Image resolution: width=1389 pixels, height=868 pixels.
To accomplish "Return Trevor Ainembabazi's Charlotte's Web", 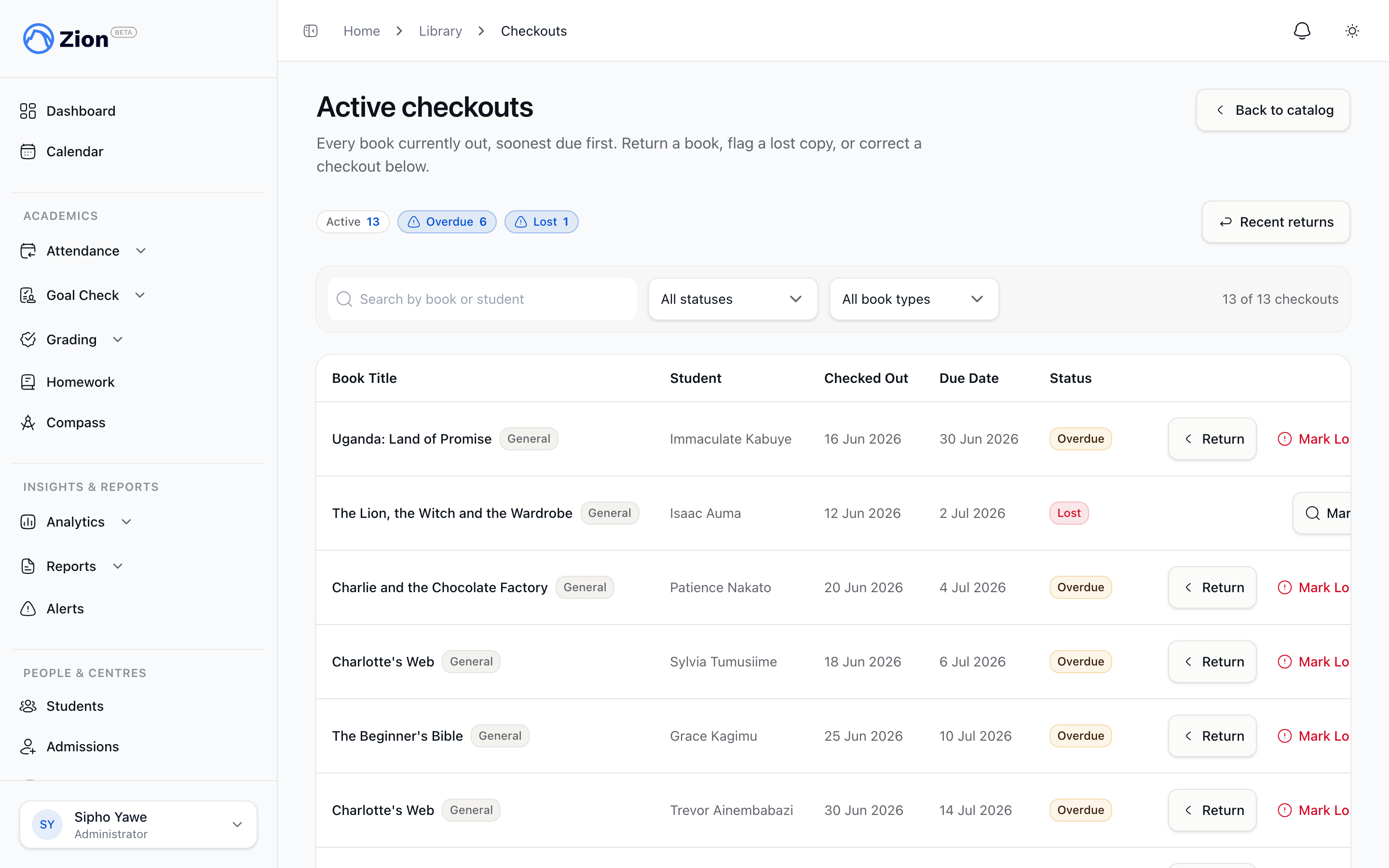I will (1212, 810).
